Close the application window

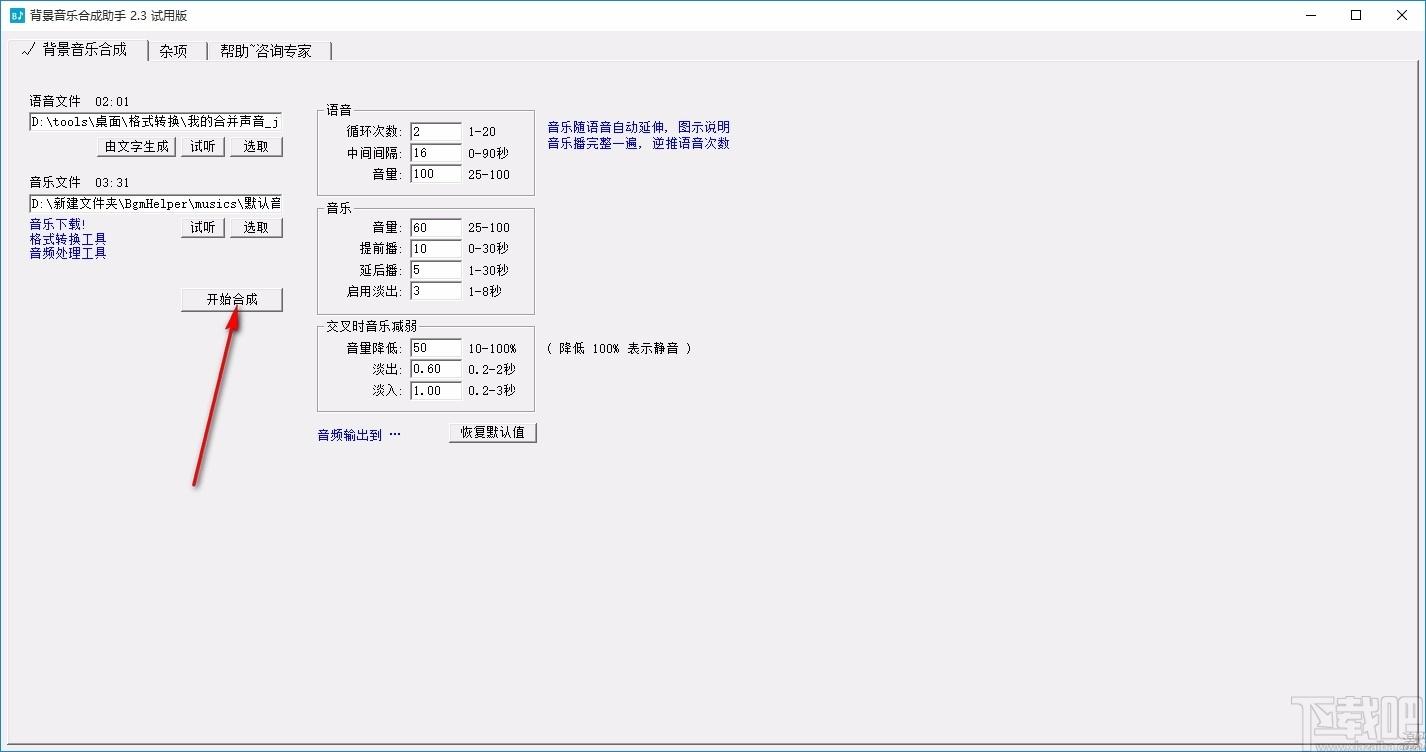[x=1402, y=15]
